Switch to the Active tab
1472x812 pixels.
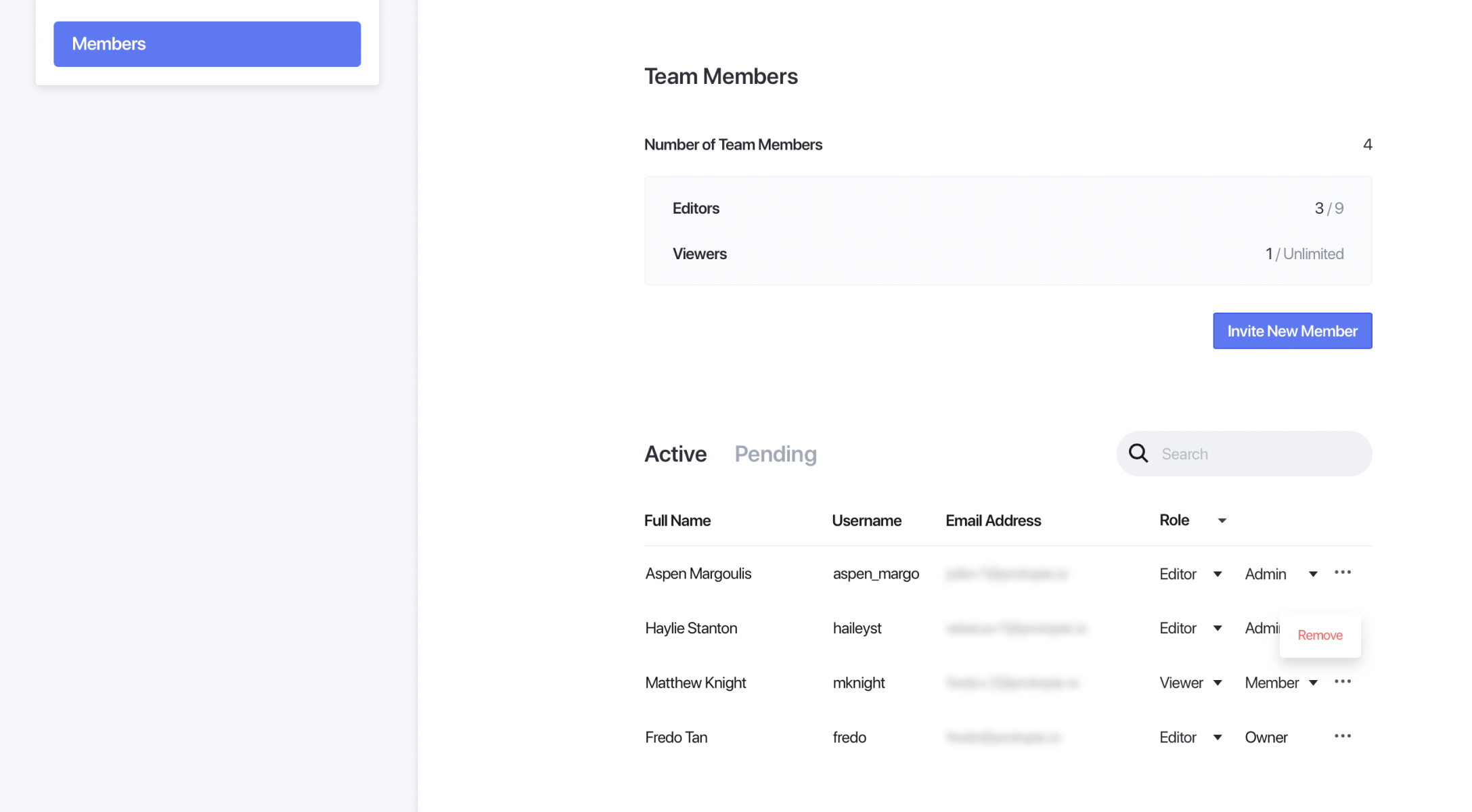click(675, 453)
